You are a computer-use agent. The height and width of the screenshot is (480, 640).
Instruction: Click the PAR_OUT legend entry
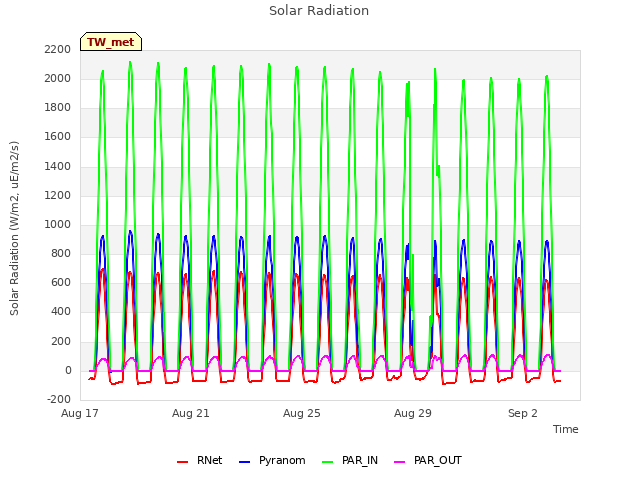click(428, 460)
